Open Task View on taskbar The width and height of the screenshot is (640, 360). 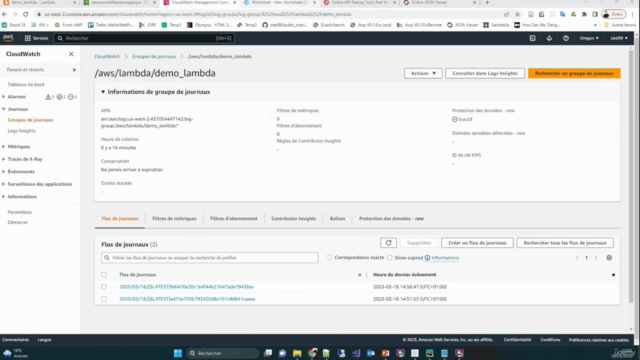[268, 353]
